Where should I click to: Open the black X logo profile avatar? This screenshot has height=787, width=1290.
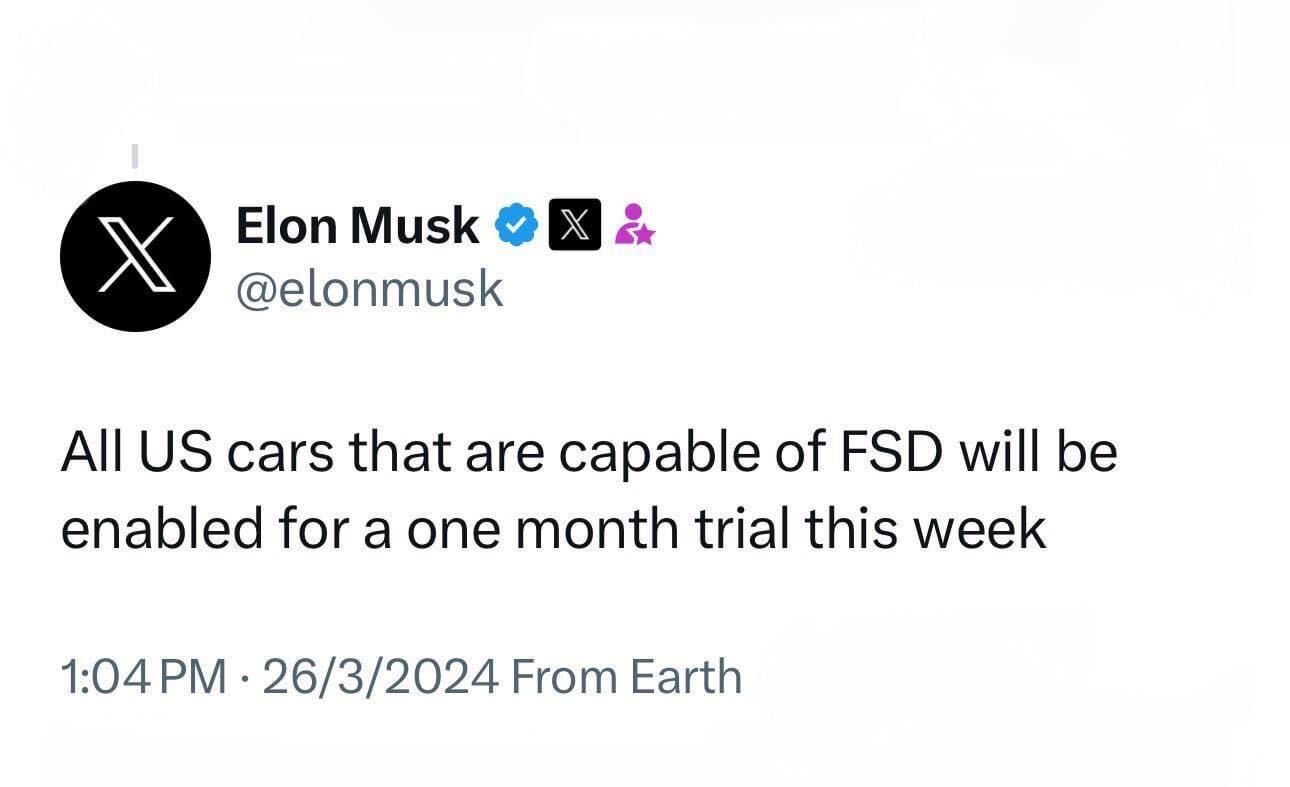[x=135, y=256]
